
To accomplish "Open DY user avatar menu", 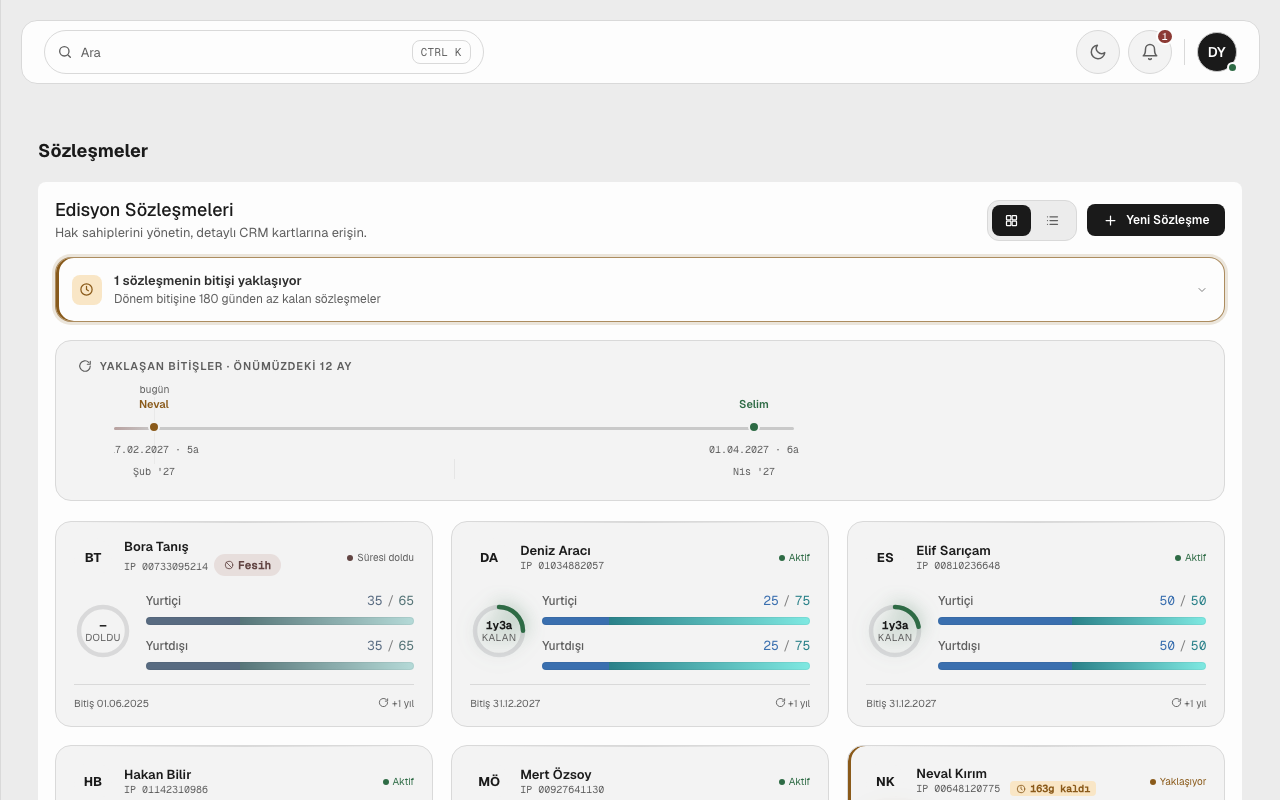I will [1217, 52].
